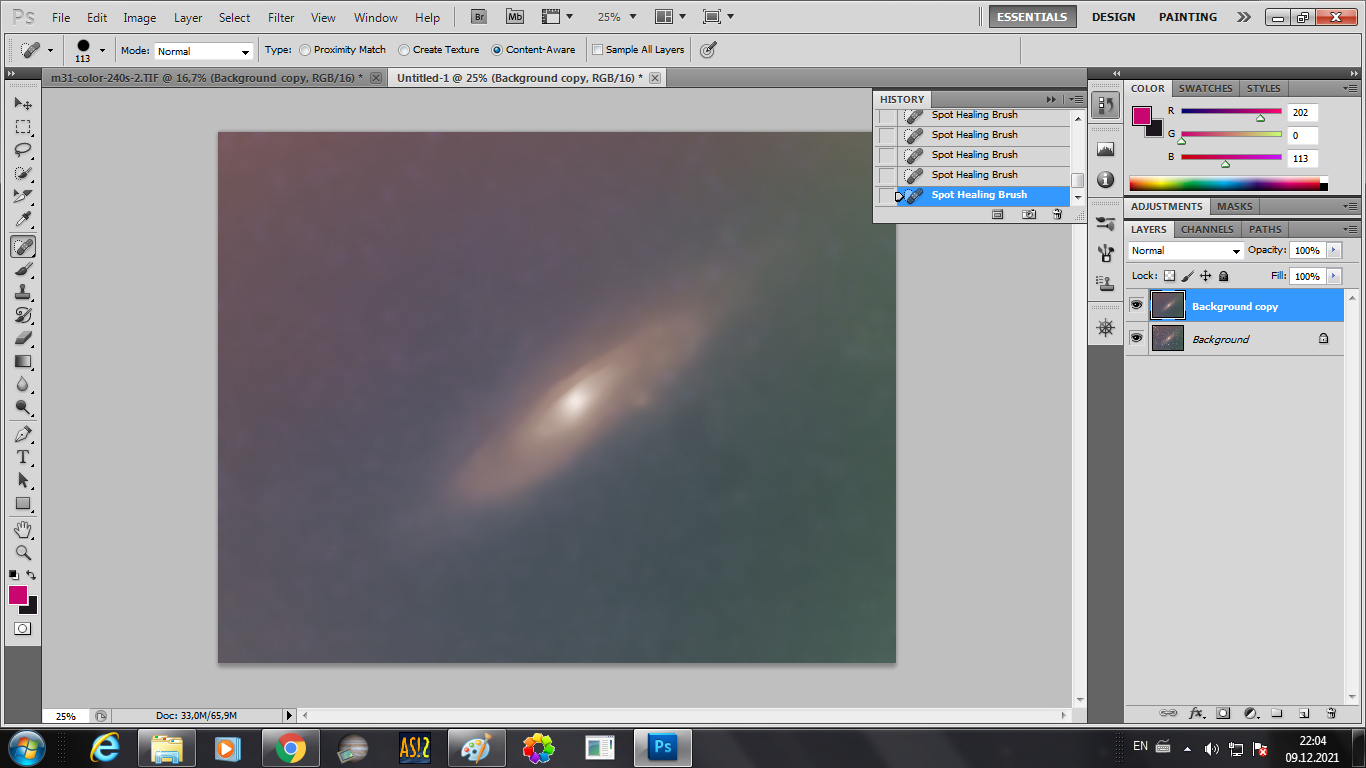Click the color spectrum ramp bar
The height and width of the screenshot is (768, 1366).
pyautogui.click(x=1225, y=184)
